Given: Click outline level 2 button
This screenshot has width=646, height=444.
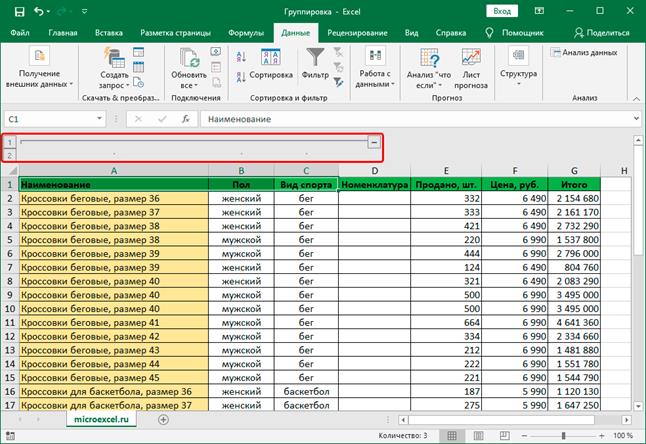Looking at the screenshot, I should point(10,155).
